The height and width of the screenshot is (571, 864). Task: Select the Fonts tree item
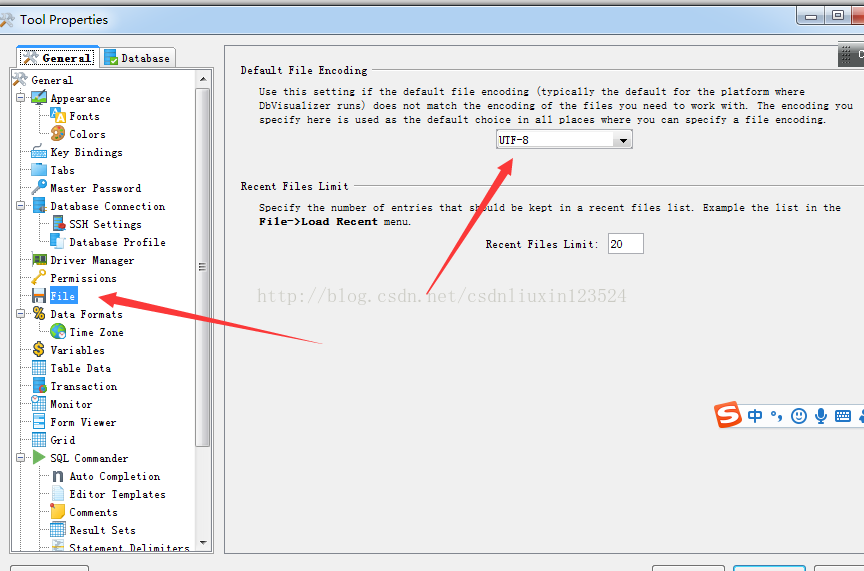(84, 116)
